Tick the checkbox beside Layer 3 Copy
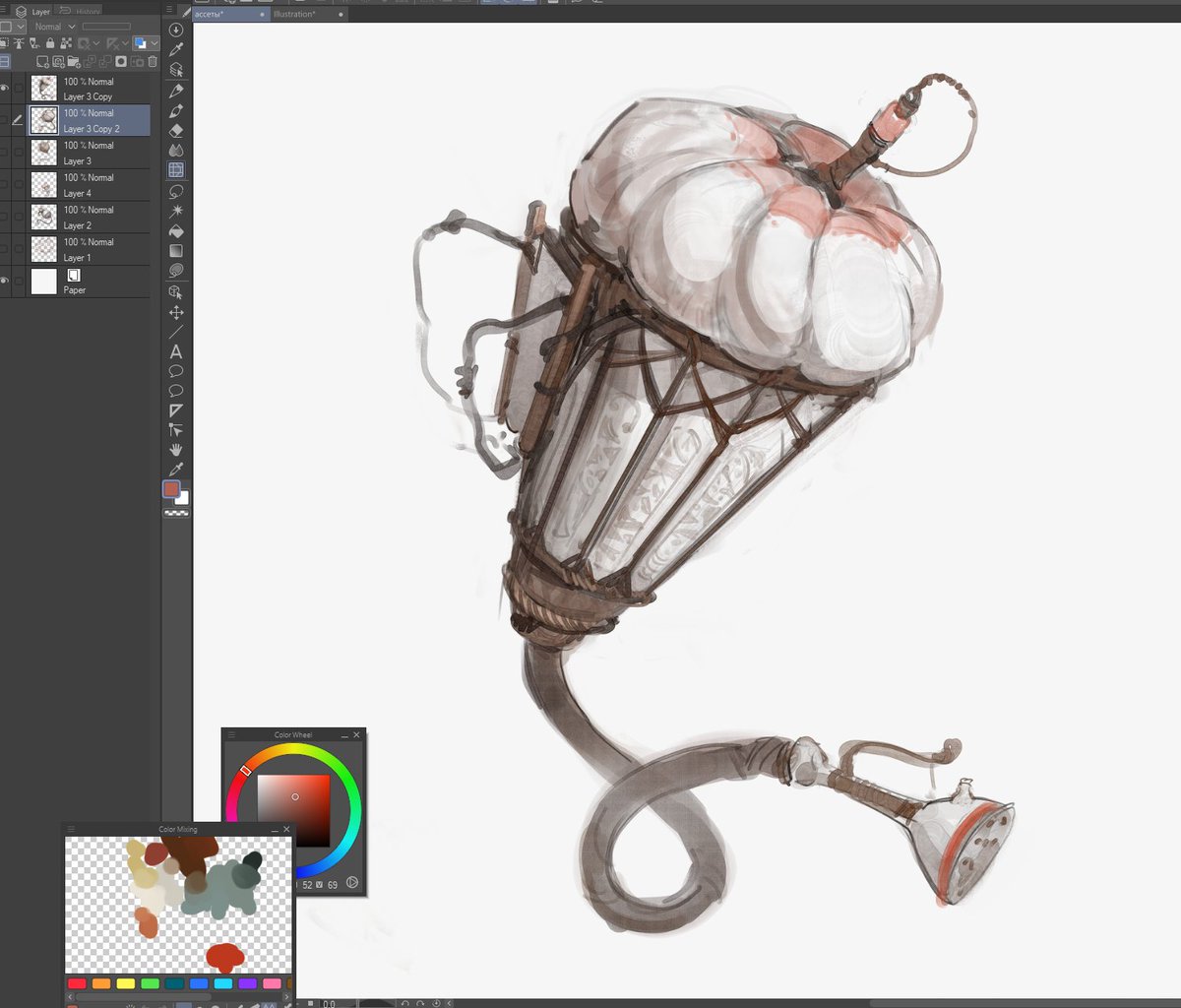This screenshot has height=1008, width=1181. pos(19,89)
